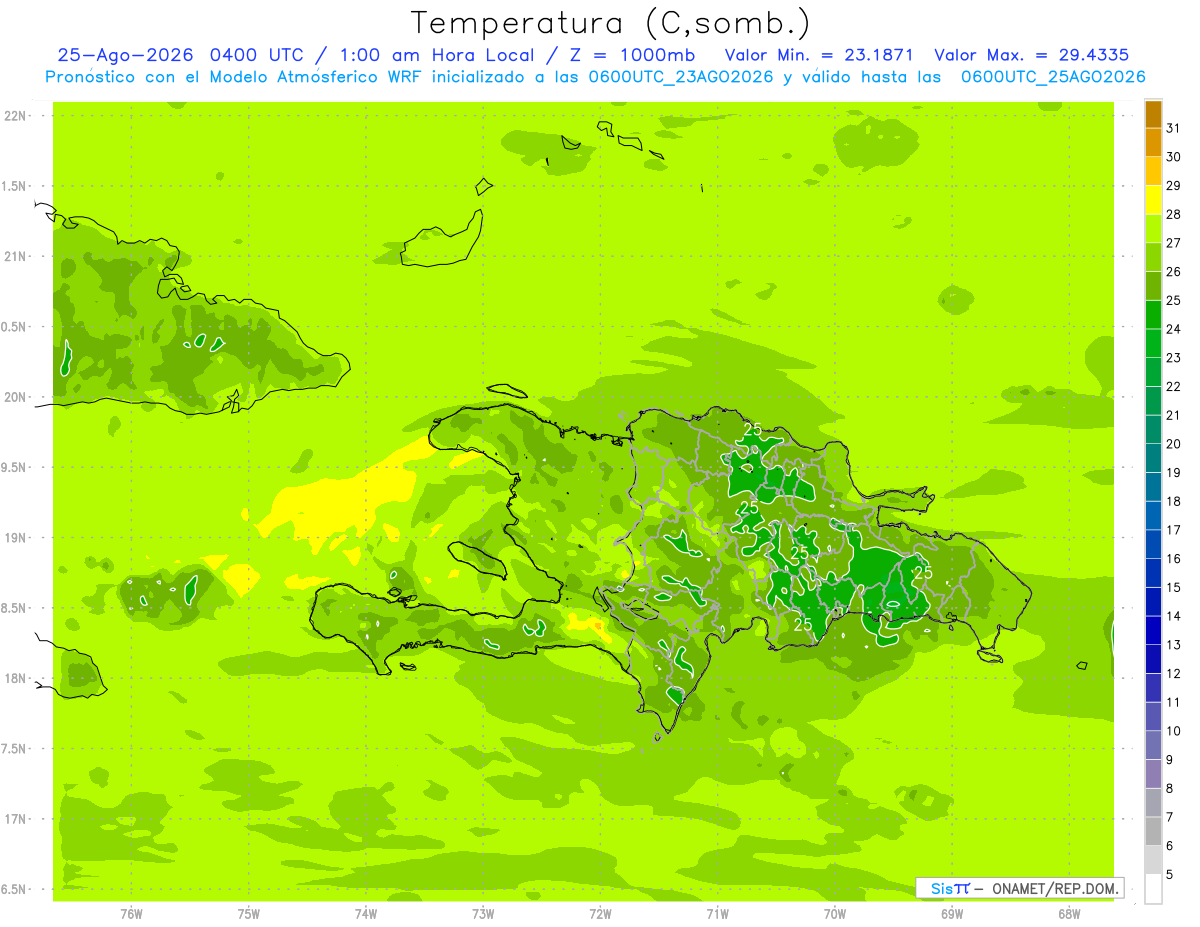This screenshot has height=927, width=1200.
Task: Click the 'SisTT – ONAMET/REP.DOM.' credit box
Action: (x=1020, y=888)
